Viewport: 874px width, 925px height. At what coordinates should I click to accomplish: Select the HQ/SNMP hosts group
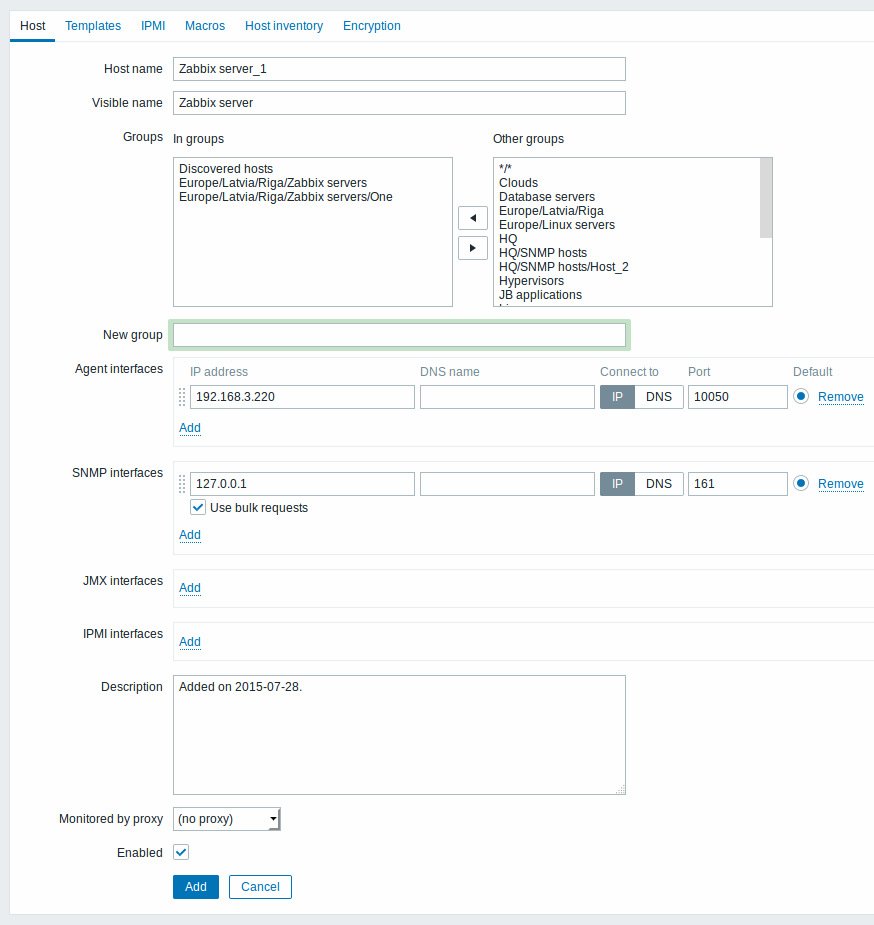pos(543,253)
